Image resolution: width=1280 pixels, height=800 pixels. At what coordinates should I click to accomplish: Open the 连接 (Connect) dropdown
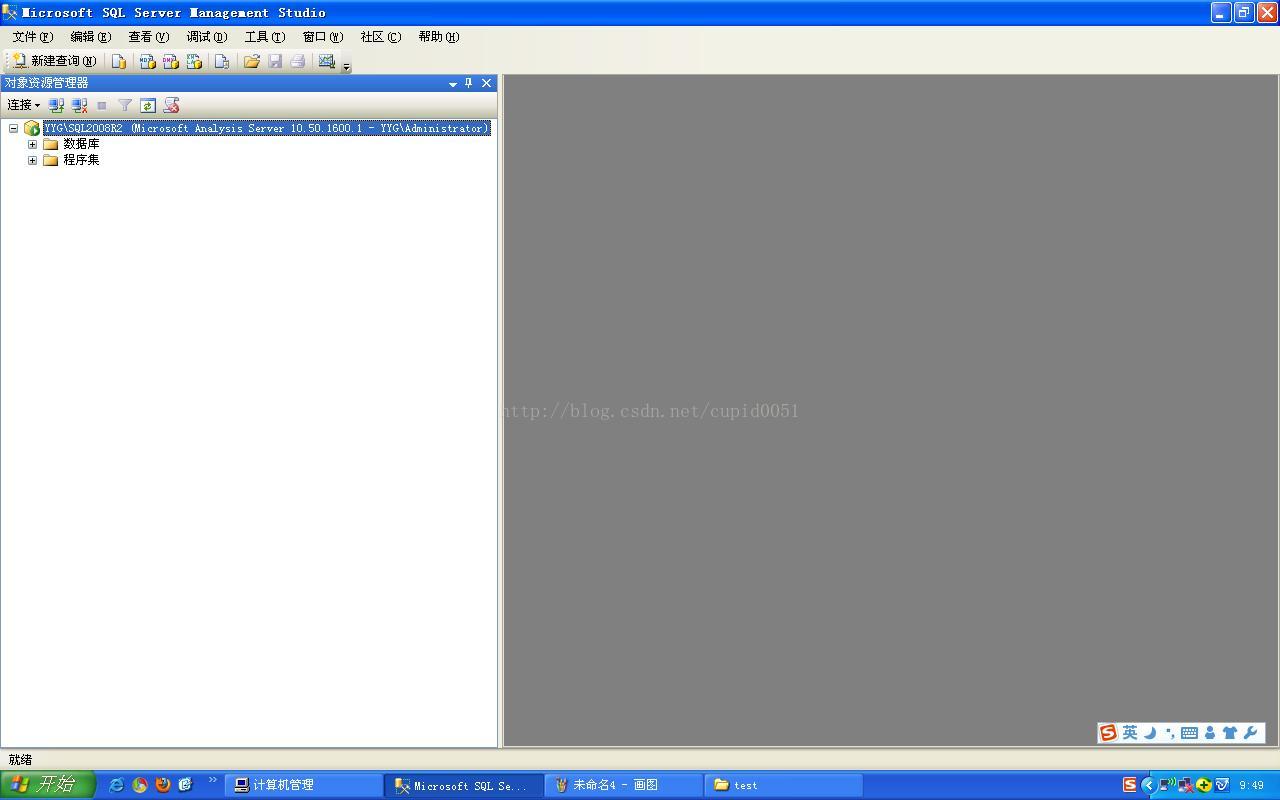click(x=23, y=105)
